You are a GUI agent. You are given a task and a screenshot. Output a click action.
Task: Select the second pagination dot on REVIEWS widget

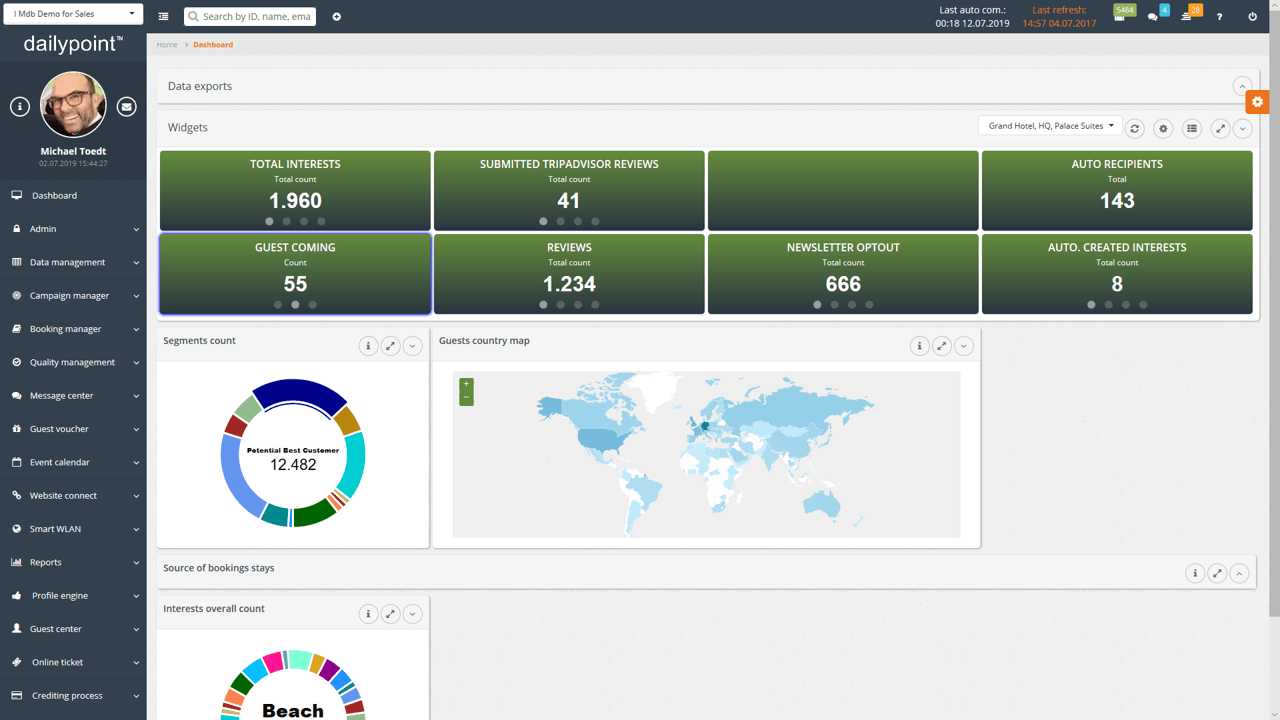click(559, 304)
